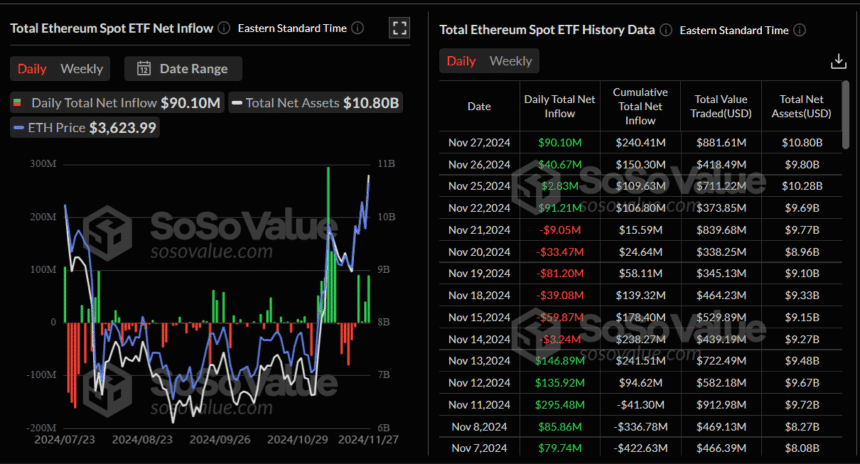
Task: Switch Net Inflow chart to Weekly
Action: tap(82, 69)
